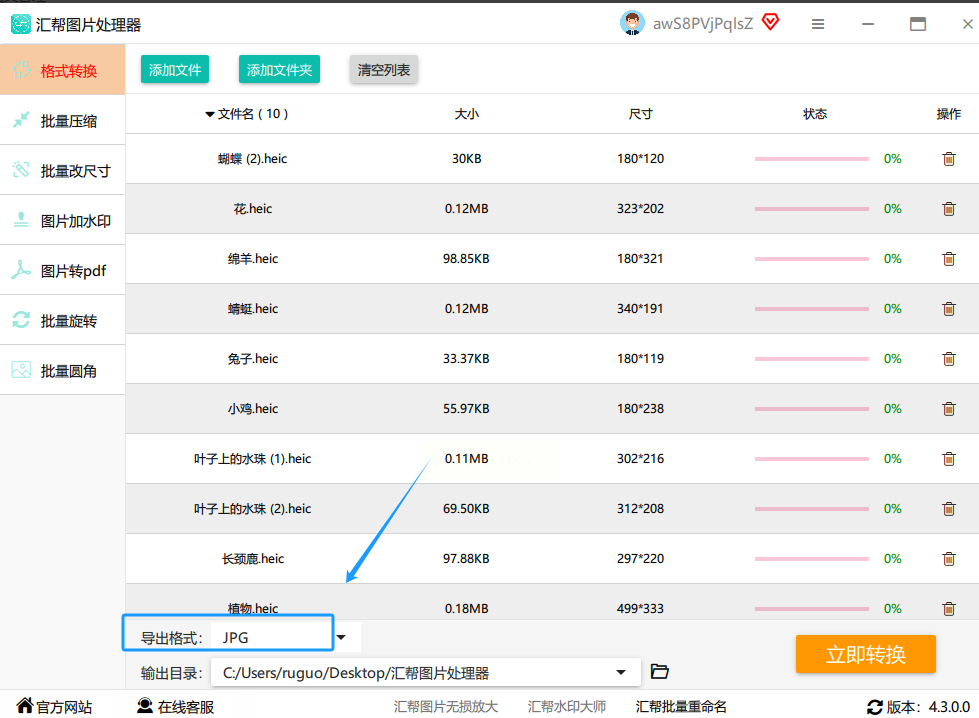979x718 pixels.
Task: Select file name 叶子上的水珠 (1).heic
Action: pos(252,458)
